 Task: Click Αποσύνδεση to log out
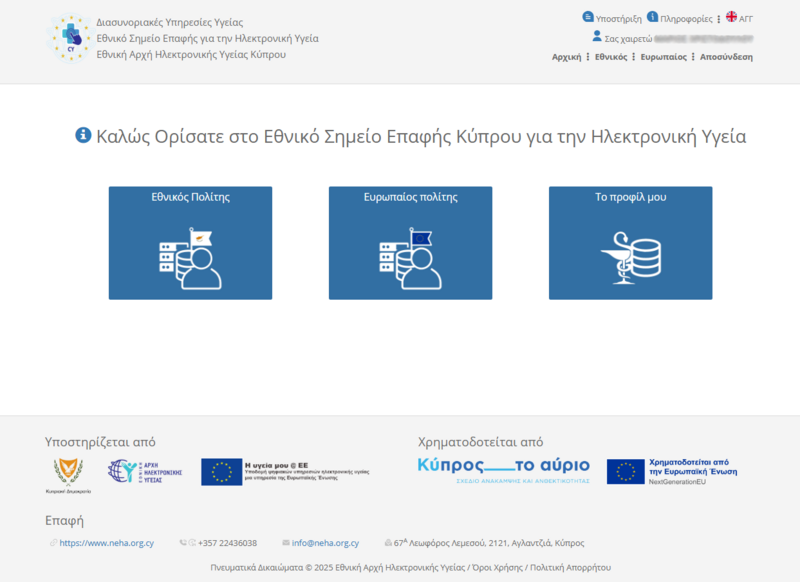[x=726, y=58]
